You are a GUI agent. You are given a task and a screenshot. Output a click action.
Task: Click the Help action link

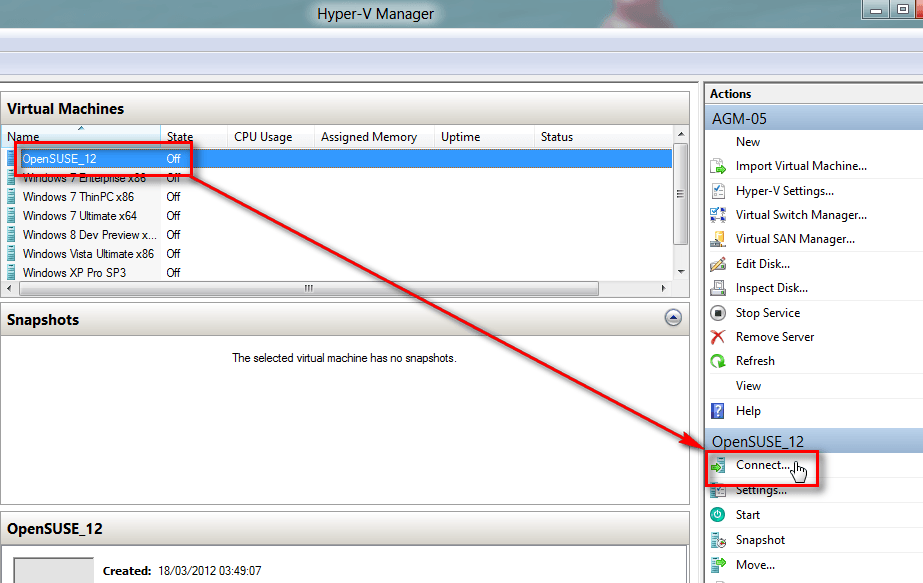point(748,411)
